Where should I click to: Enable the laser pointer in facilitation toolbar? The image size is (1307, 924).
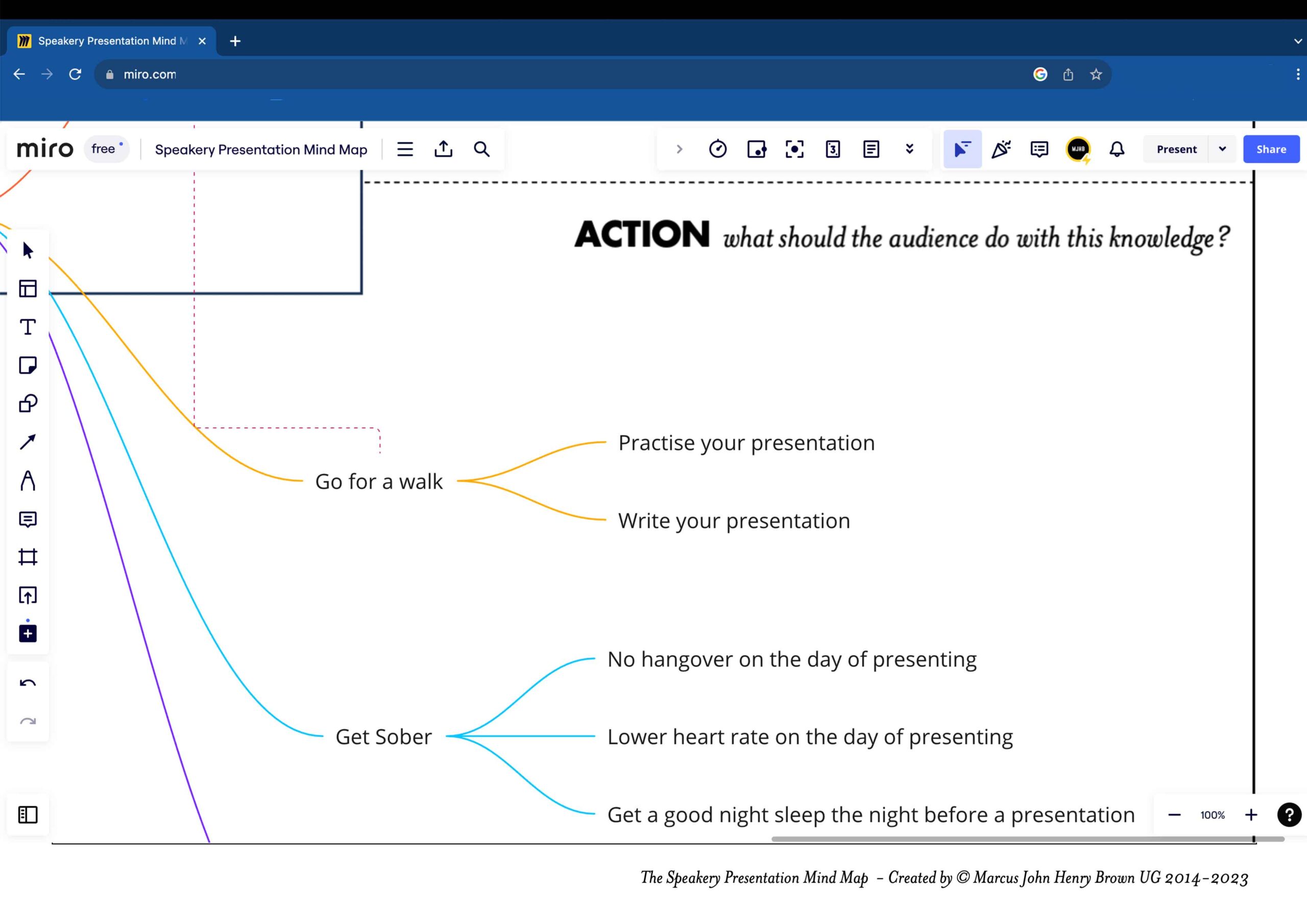click(x=961, y=149)
